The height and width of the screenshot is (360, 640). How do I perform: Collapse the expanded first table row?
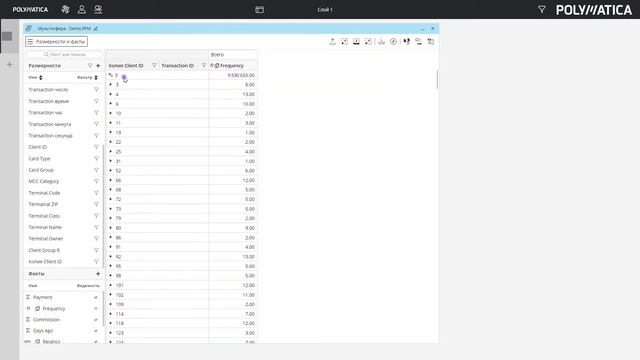[x=111, y=75]
